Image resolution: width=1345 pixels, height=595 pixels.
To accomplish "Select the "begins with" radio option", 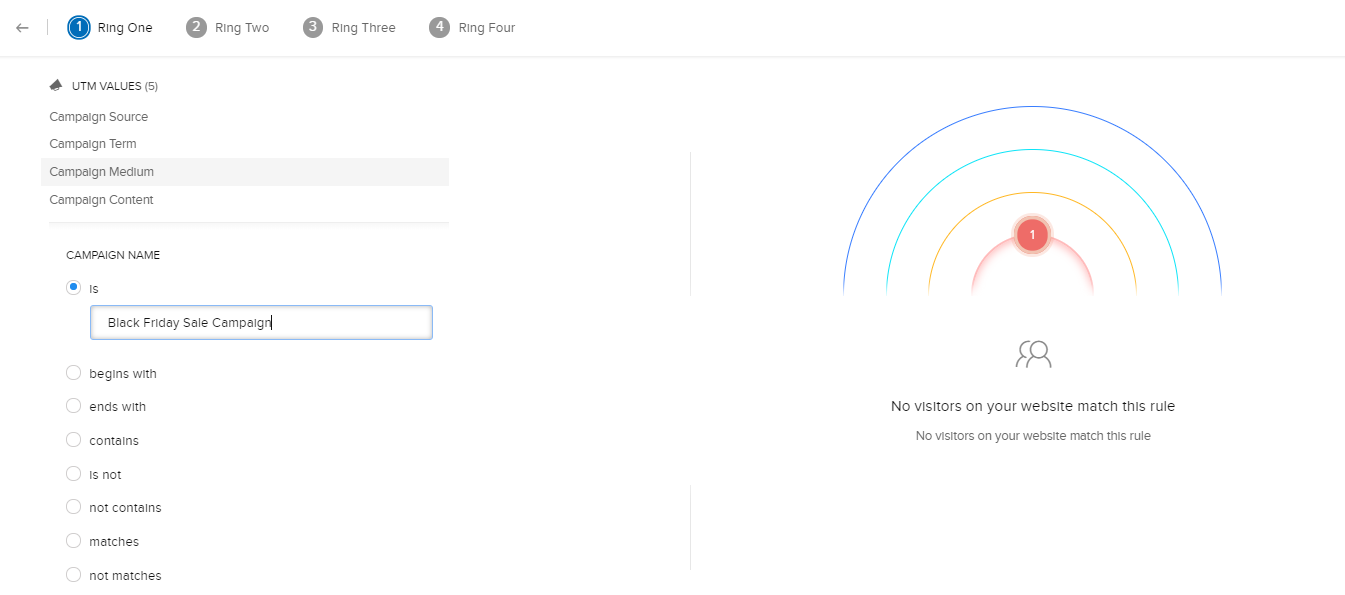I will [x=73, y=373].
